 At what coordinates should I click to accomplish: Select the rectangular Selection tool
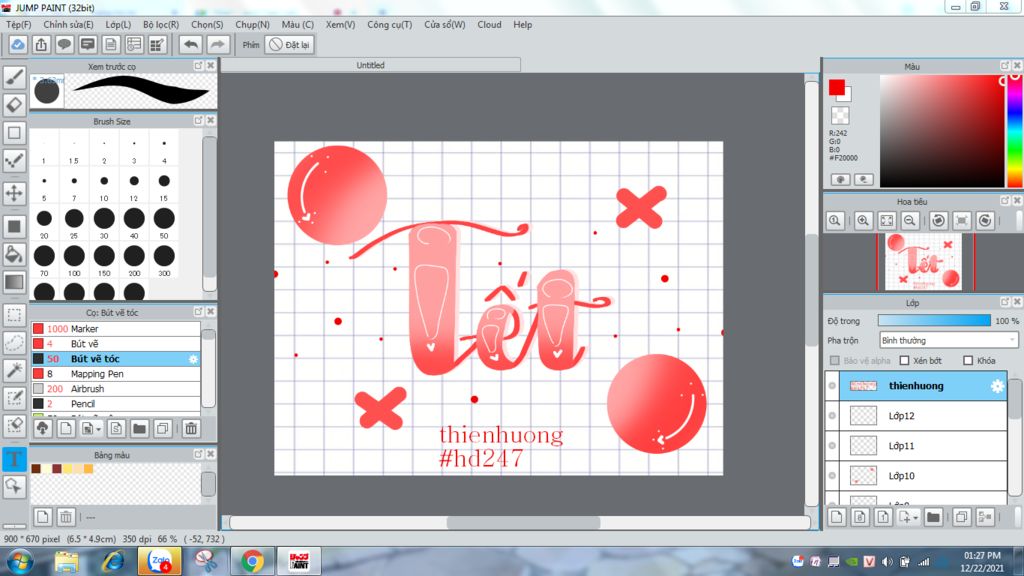pyautogui.click(x=14, y=315)
